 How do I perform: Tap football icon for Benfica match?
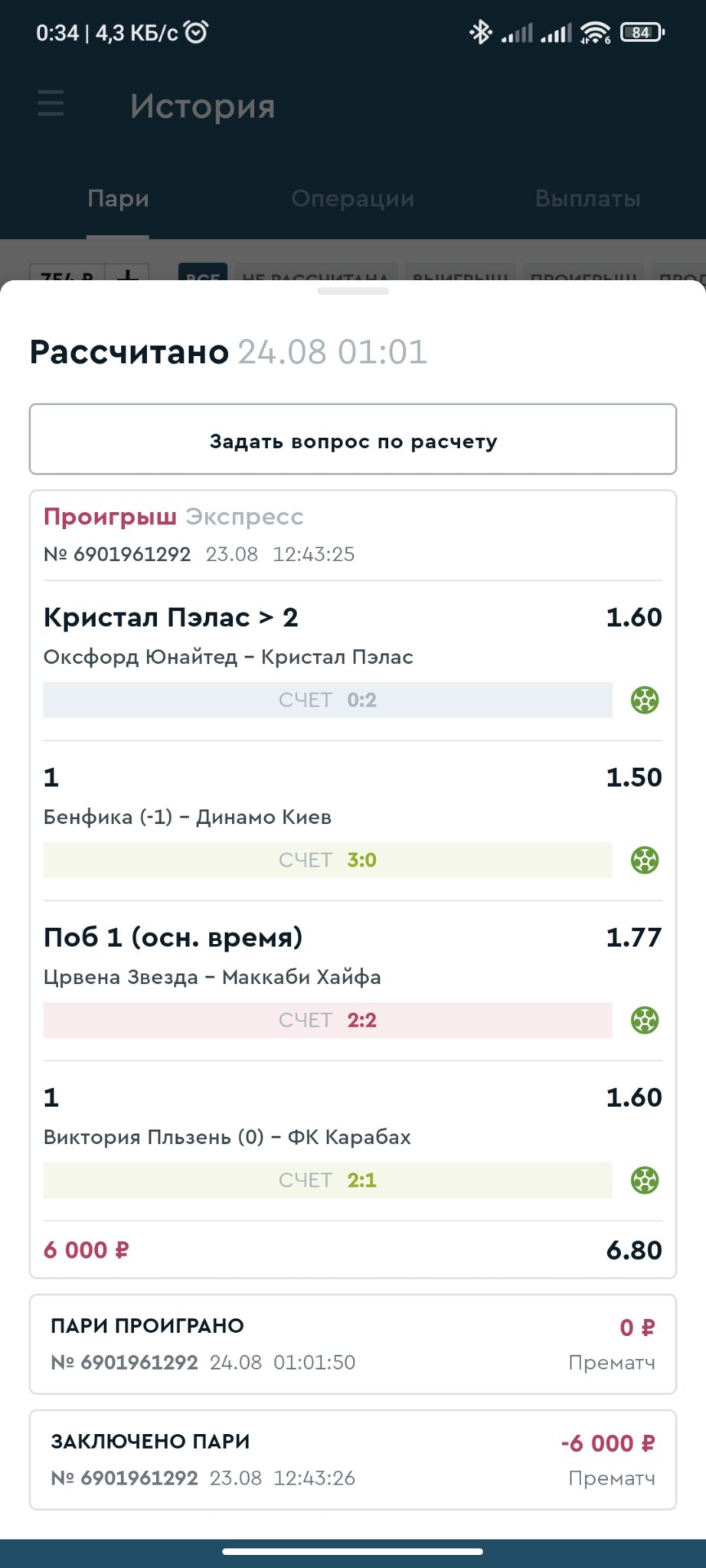click(645, 860)
